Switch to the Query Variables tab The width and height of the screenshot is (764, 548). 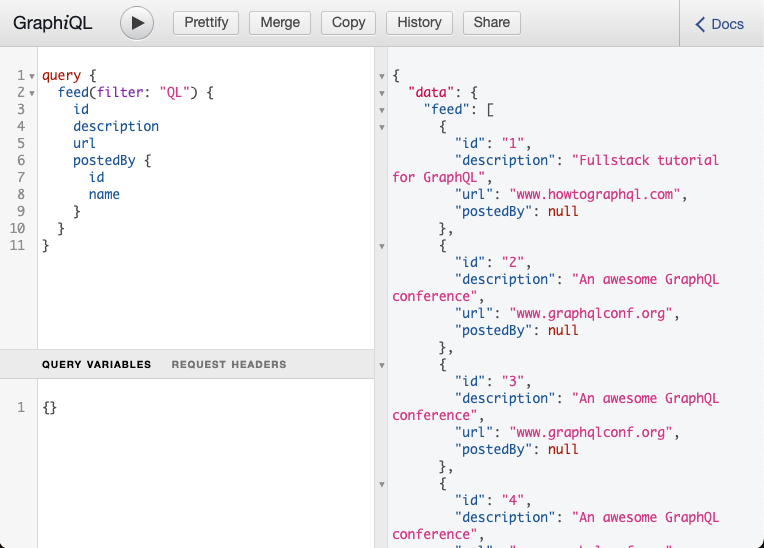(96, 364)
